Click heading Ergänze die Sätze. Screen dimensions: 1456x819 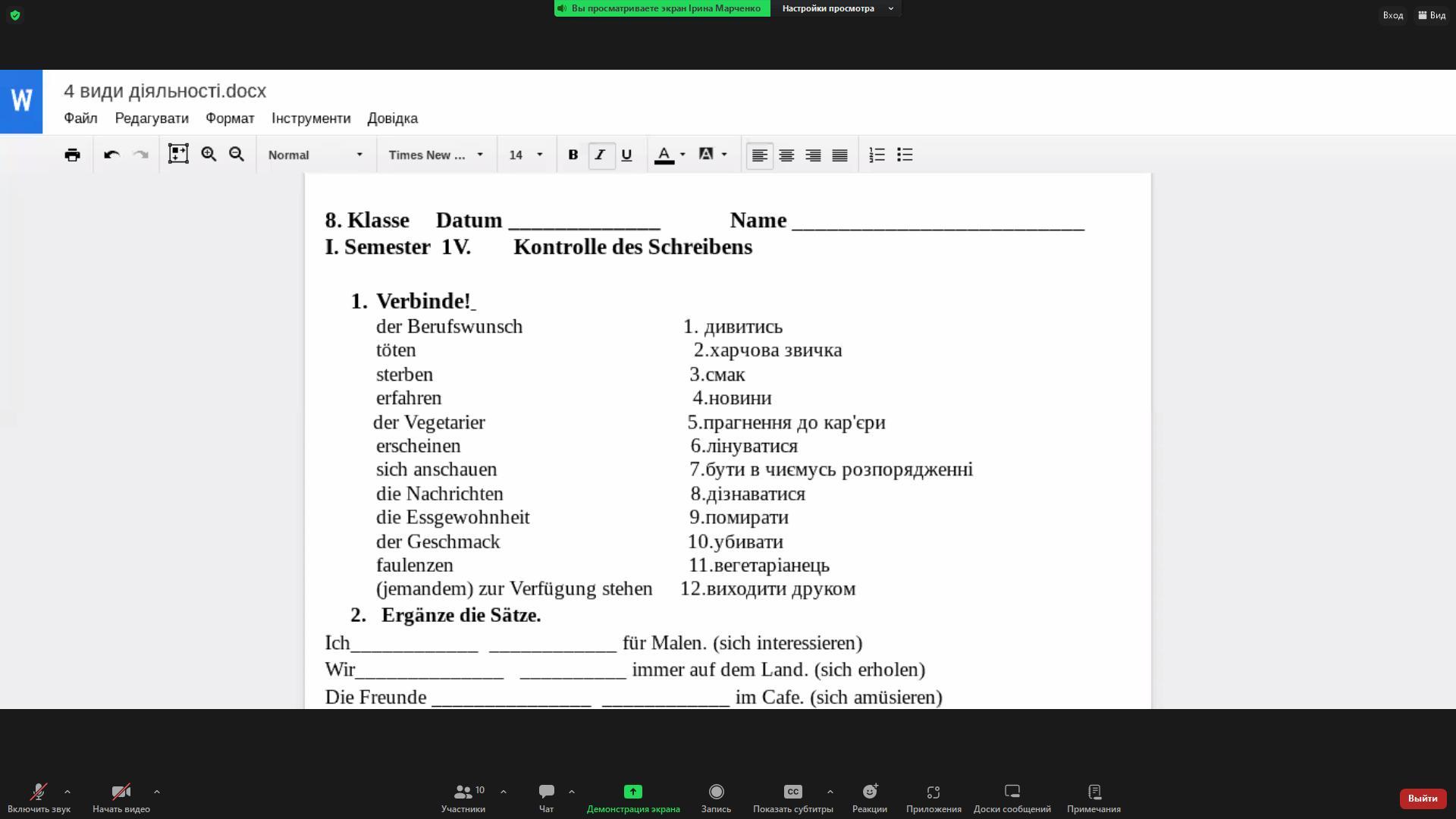tap(461, 615)
